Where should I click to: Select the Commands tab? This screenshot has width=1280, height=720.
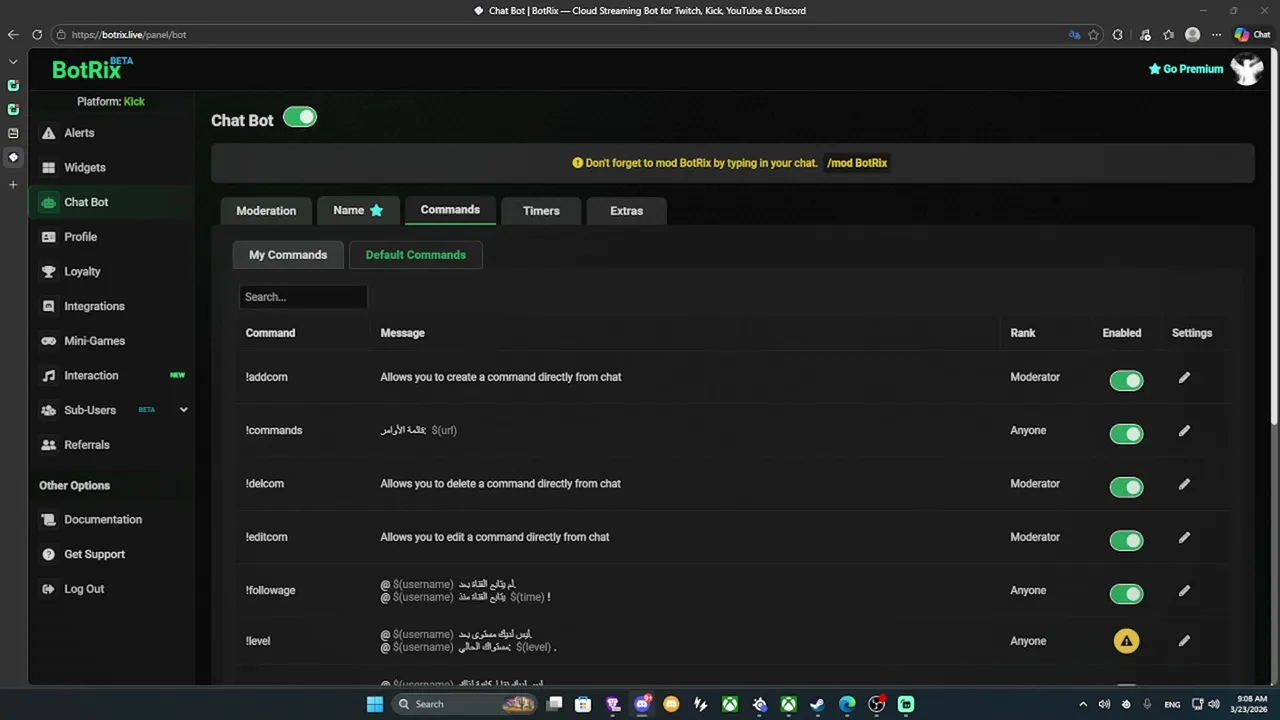(450, 210)
